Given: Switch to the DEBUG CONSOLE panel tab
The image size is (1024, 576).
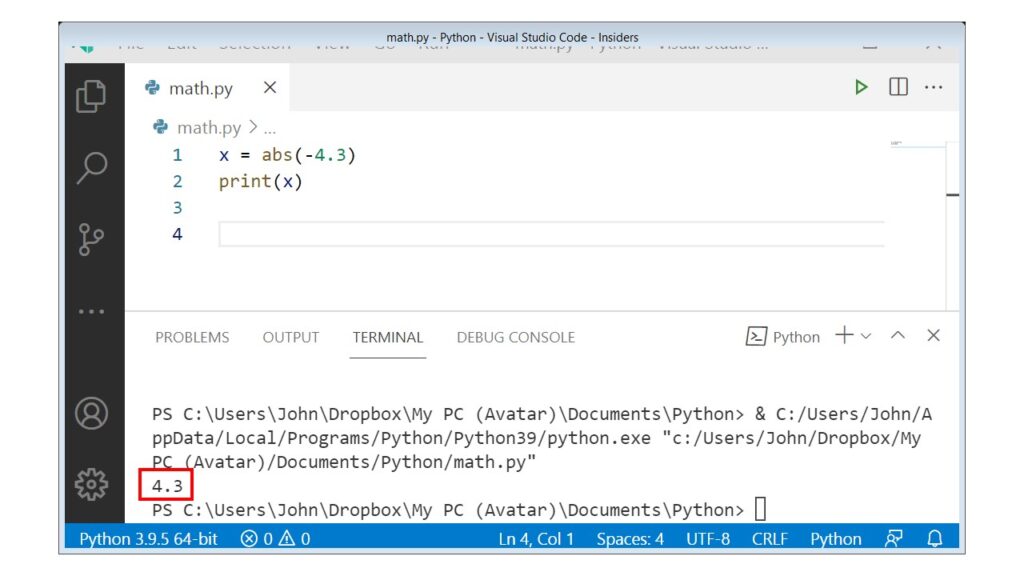Looking at the screenshot, I should point(516,338).
